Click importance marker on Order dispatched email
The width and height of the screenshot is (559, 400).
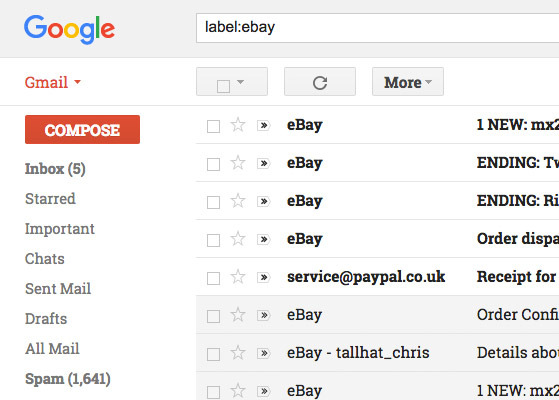pyautogui.click(x=263, y=239)
